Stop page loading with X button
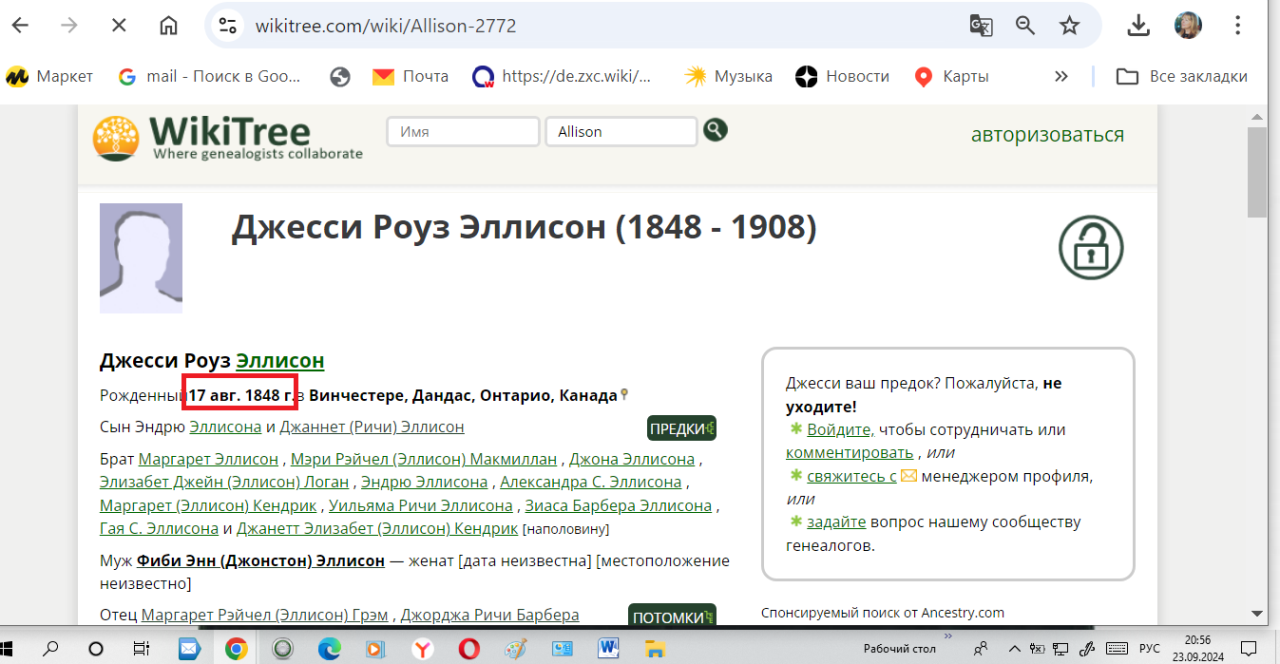Image resolution: width=1280 pixels, height=664 pixels. 118,26
